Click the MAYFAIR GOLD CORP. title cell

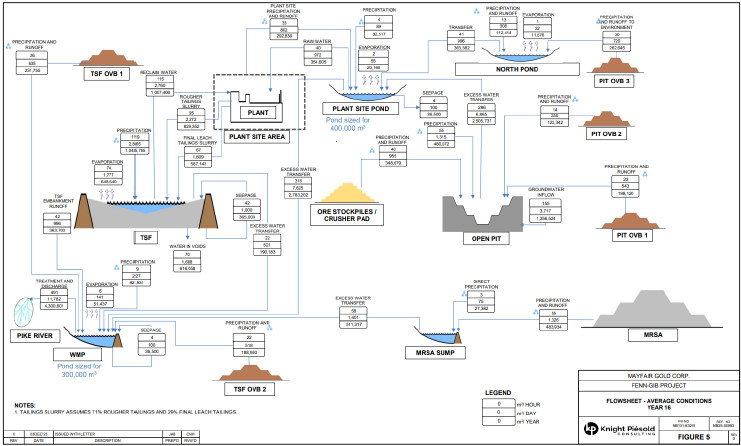(658, 376)
